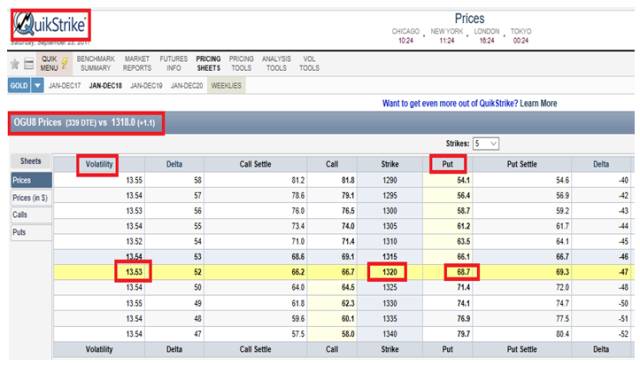Screen dimensions: 640x366
Task: Select the Prices (in $) sheet
Action: [30, 198]
